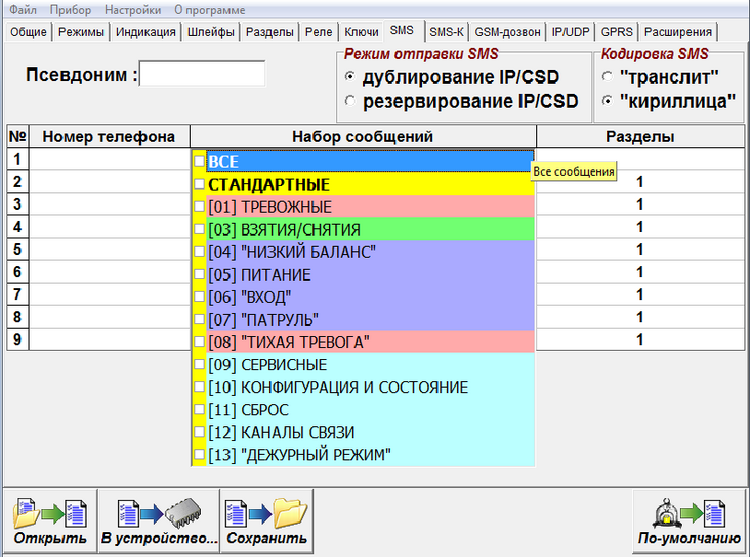Toggle the [03] ВЗЯТИЯ/СНЯТИЯ checkbox
750x557 pixels.
coord(200,229)
